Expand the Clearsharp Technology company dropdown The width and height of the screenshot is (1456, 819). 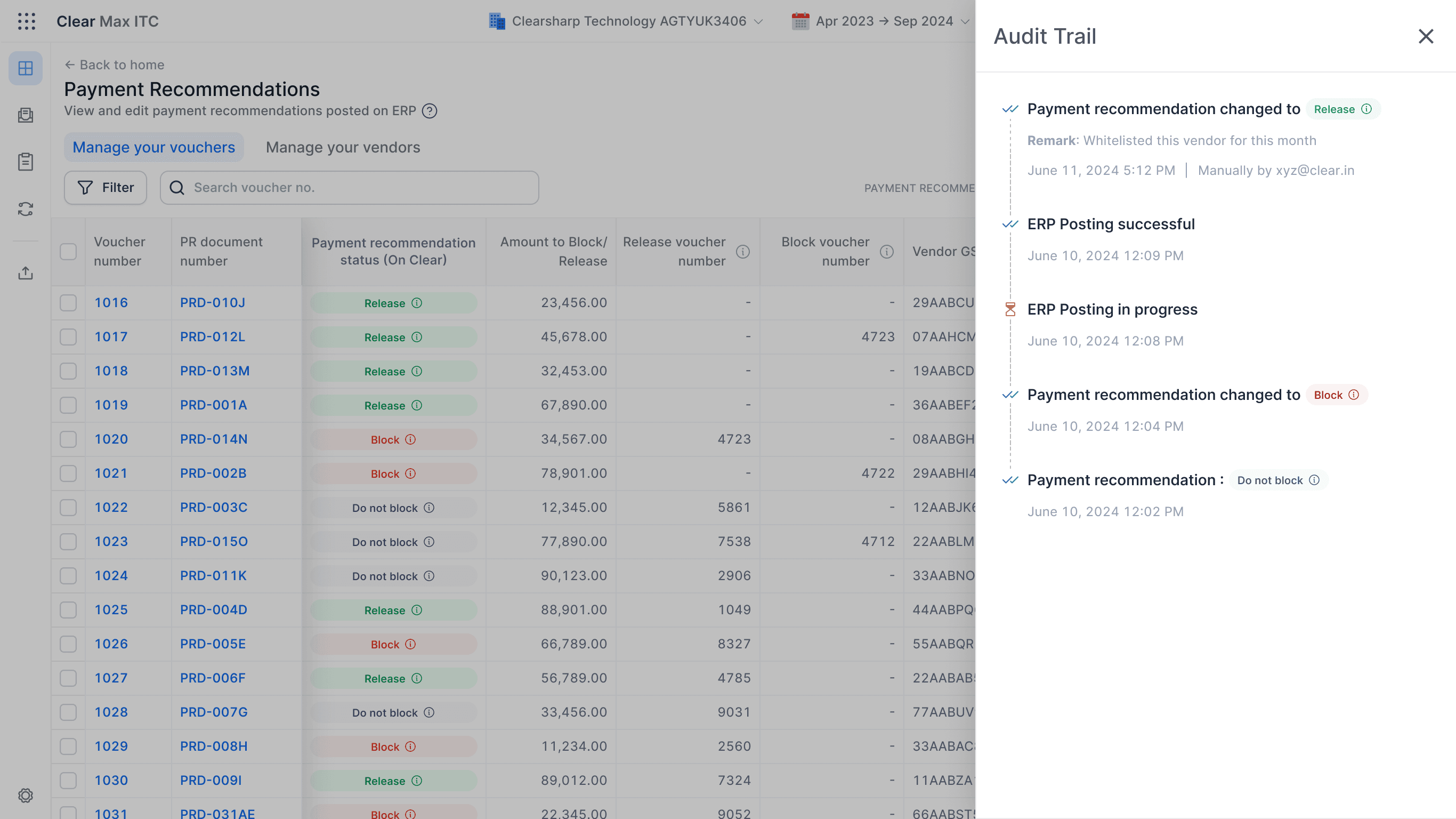626,21
